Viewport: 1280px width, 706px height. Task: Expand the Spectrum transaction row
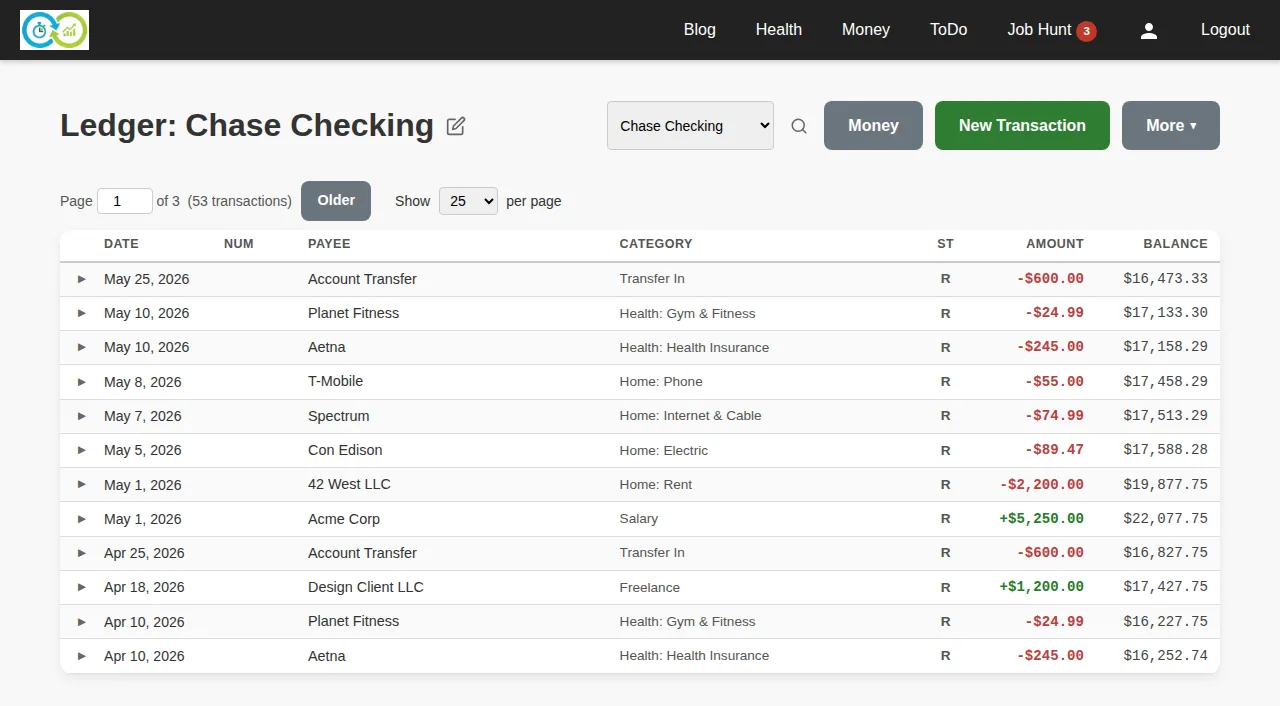[x=82, y=416]
